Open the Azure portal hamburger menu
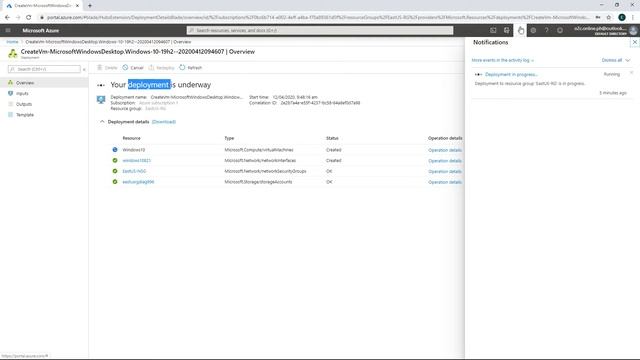 coord(8,30)
